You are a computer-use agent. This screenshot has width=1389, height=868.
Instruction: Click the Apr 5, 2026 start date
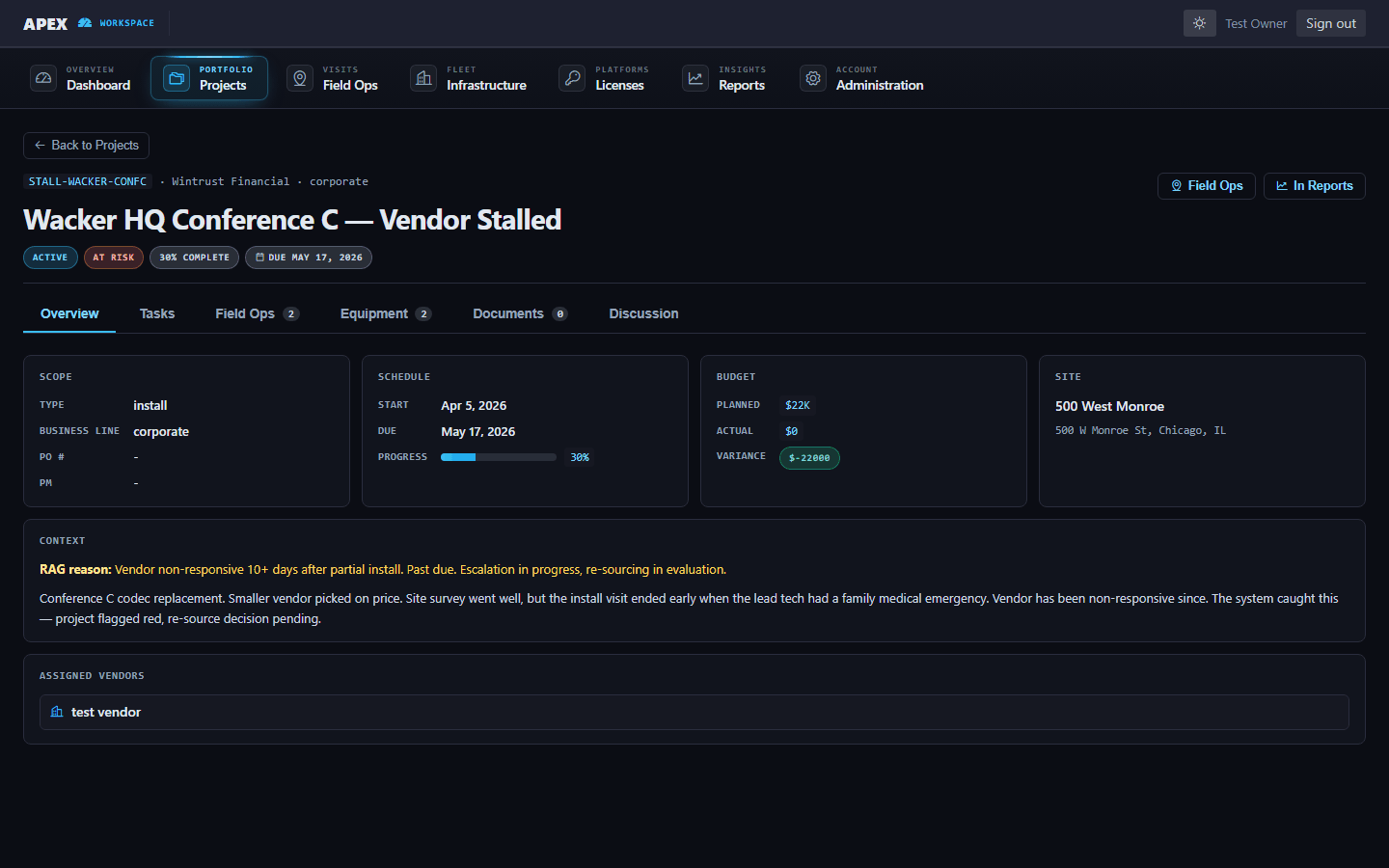pyautogui.click(x=474, y=406)
